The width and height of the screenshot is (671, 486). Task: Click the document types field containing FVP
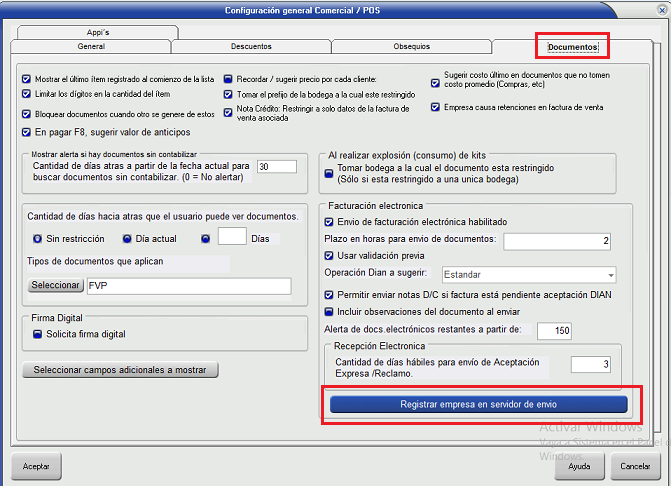click(189, 286)
